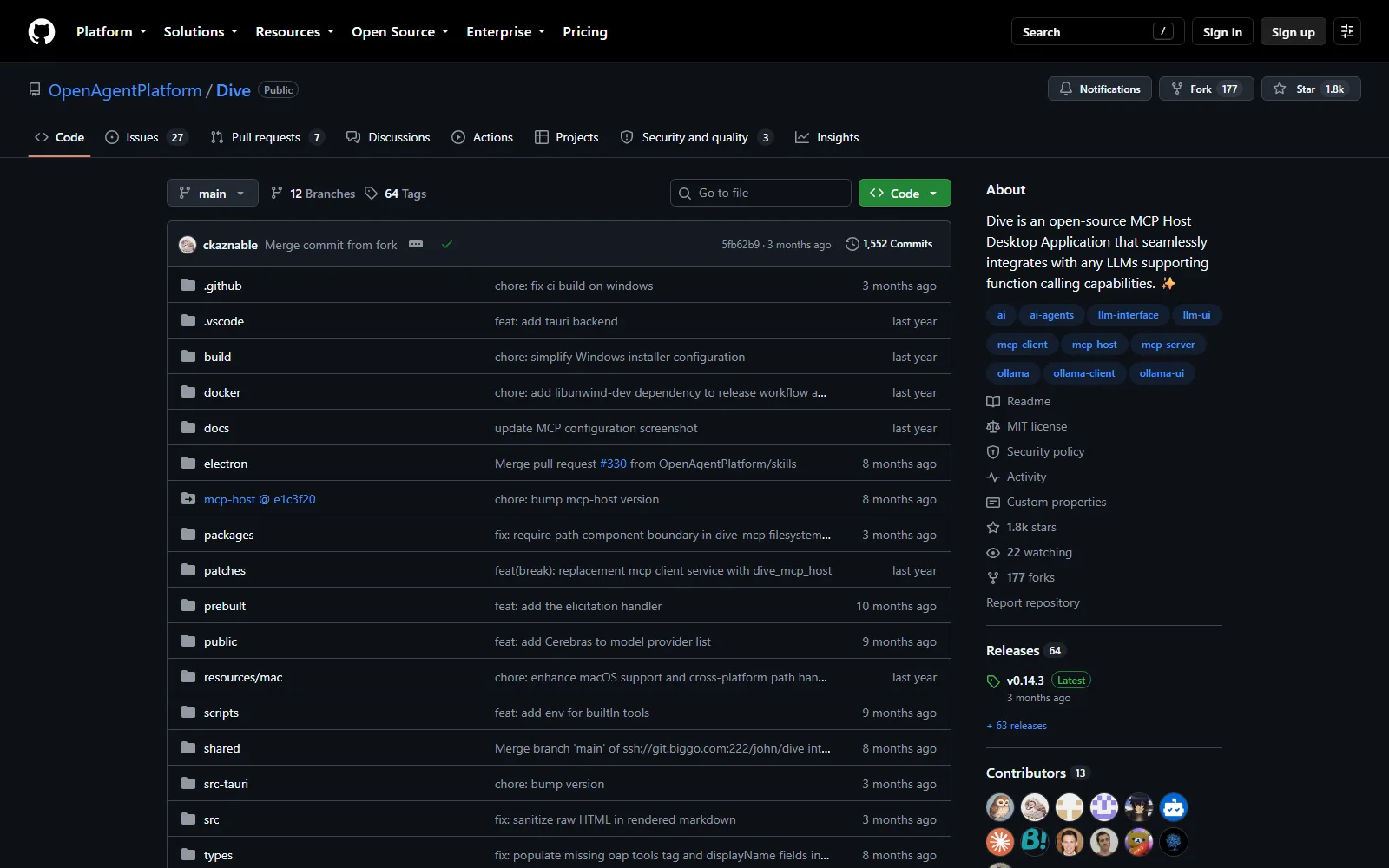
Task: Open Security policy shield link
Action: pyautogui.click(x=1036, y=451)
